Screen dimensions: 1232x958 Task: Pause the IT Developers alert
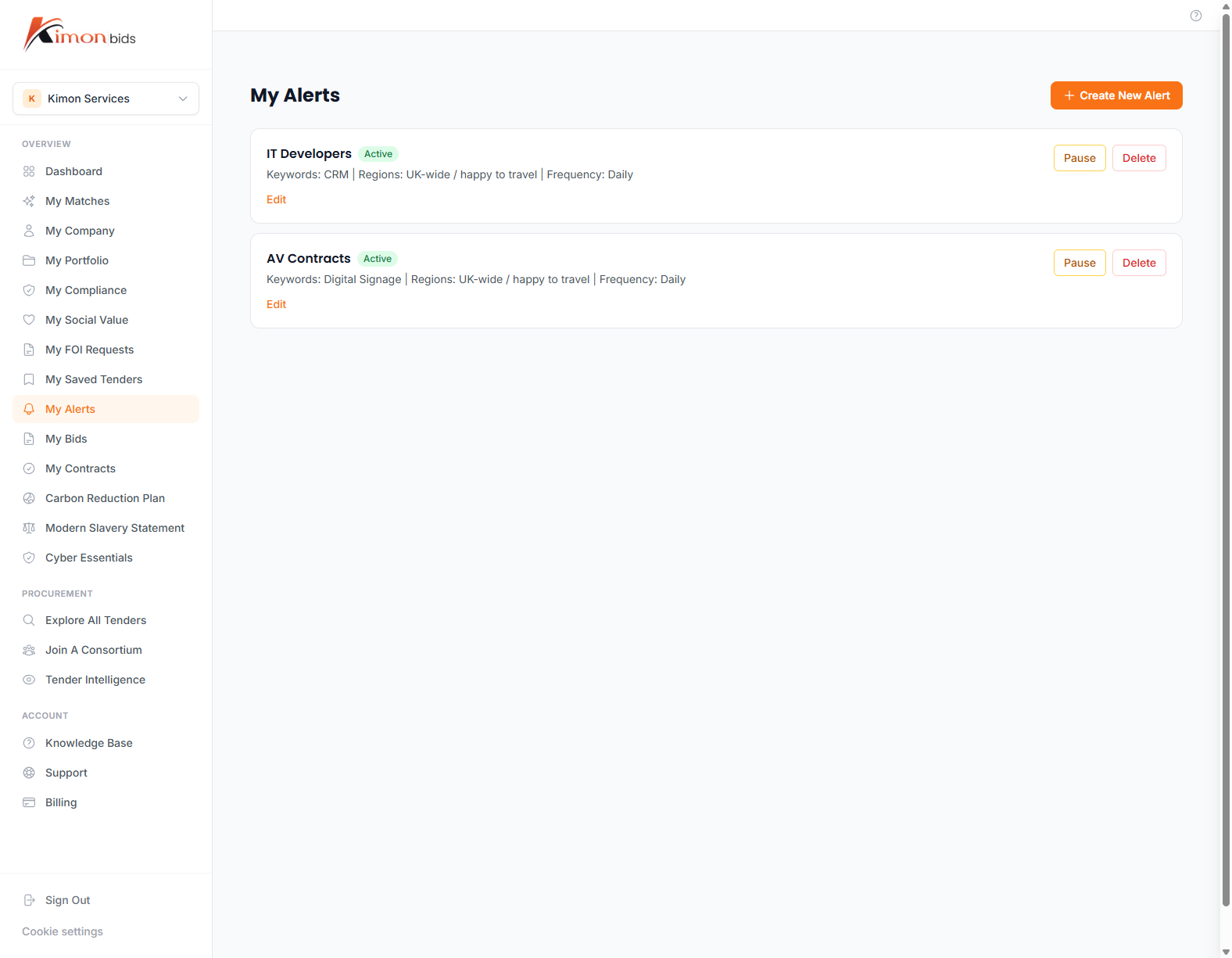1080,158
